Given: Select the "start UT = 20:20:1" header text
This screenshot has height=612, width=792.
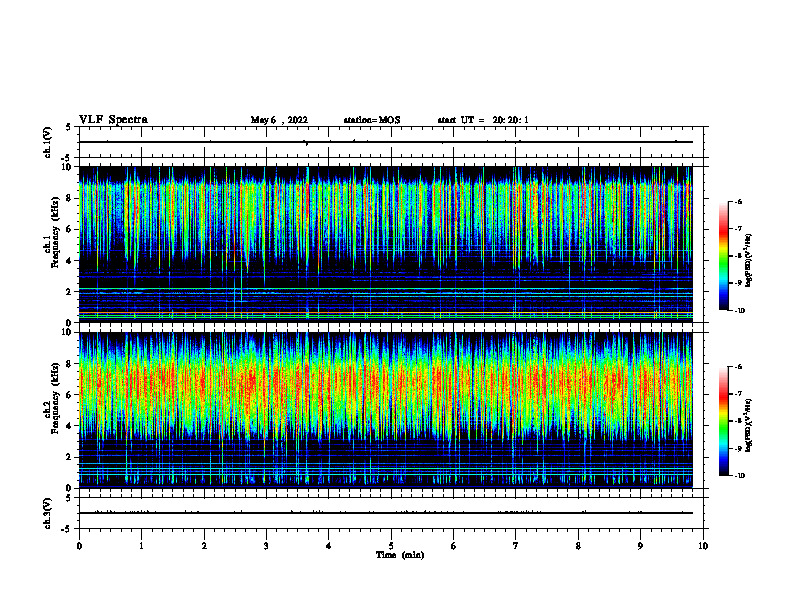Looking at the screenshot, I should [483, 120].
